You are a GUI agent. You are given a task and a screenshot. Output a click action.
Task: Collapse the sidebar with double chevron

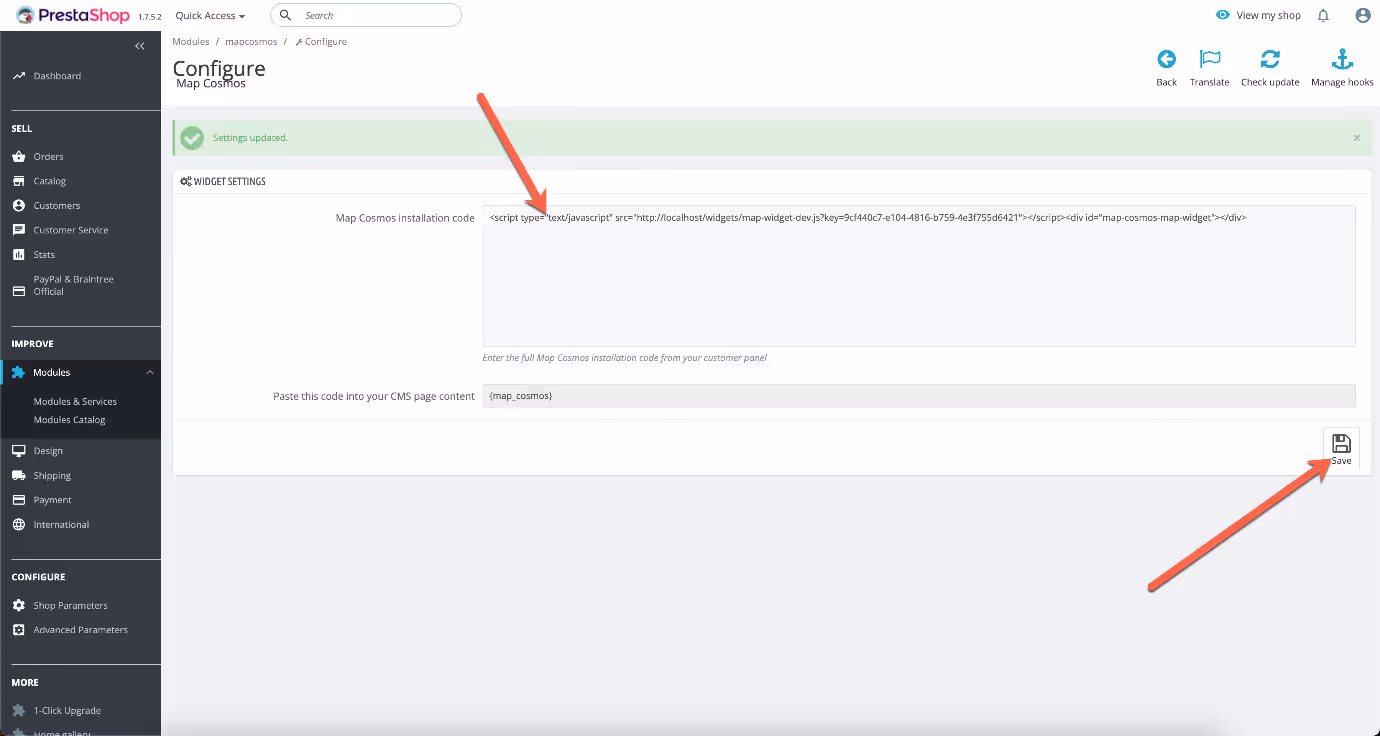click(x=140, y=46)
